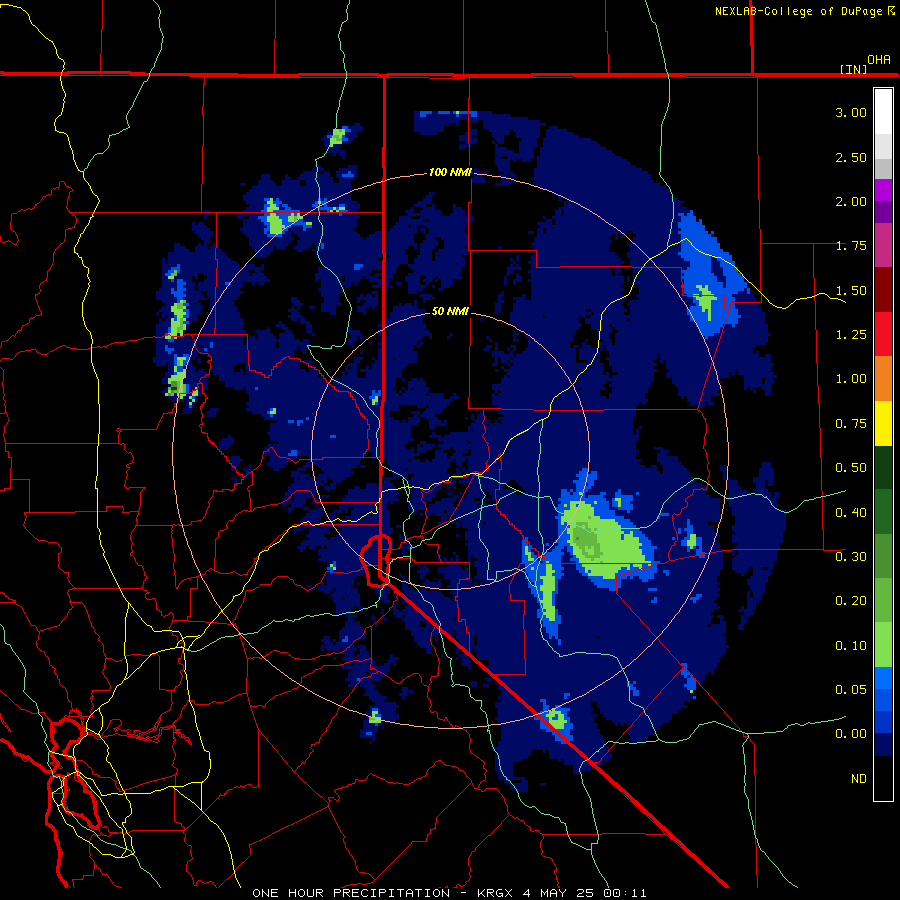Viewport: 900px width, 900px height.
Task: Select the yellow 0.75 legend swatch
Action: point(883,423)
